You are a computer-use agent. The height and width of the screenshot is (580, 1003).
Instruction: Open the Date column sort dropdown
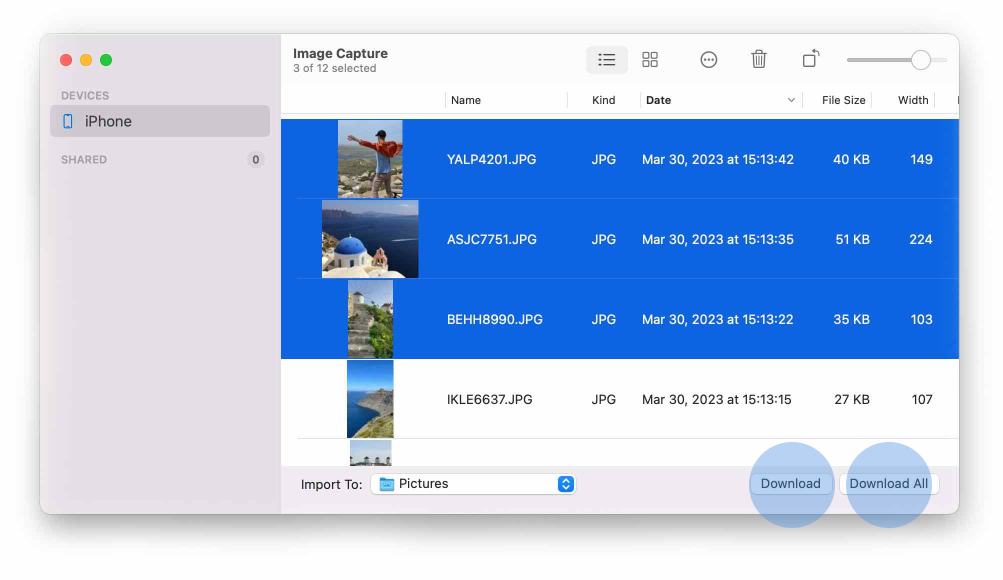pos(791,100)
